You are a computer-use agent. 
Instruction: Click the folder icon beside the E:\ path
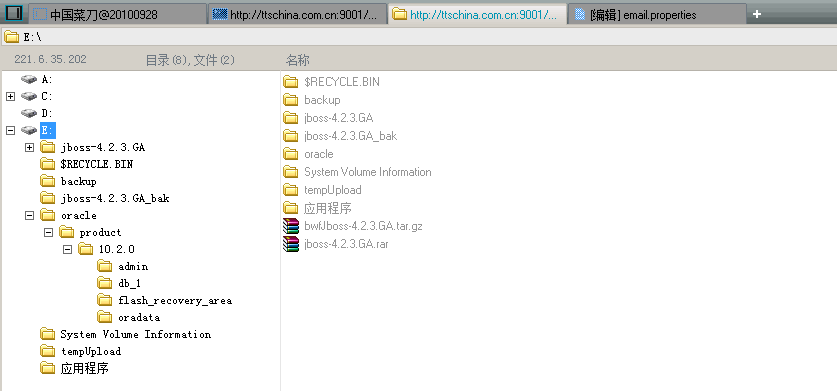click(12, 37)
